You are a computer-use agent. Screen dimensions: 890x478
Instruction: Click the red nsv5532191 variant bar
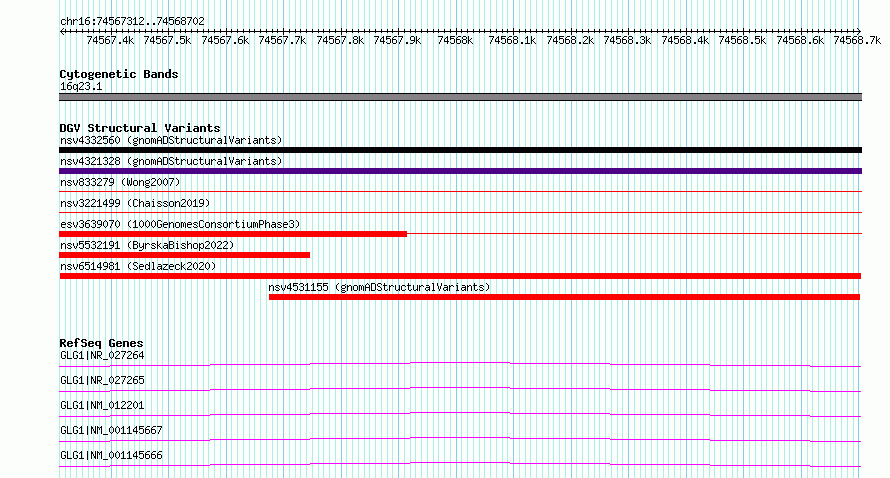(184, 255)
